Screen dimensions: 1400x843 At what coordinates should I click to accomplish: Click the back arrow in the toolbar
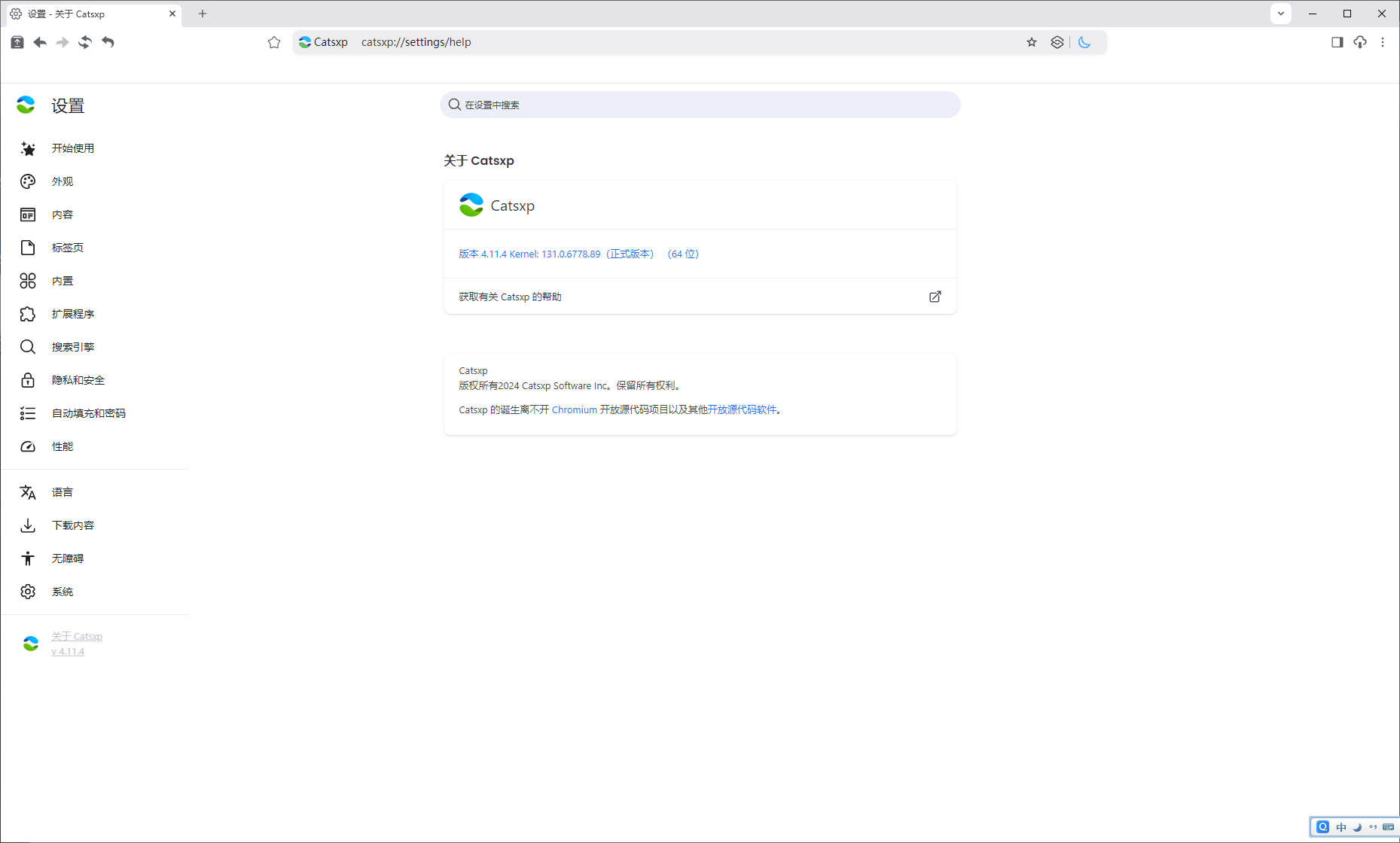(x=40, y=42)
